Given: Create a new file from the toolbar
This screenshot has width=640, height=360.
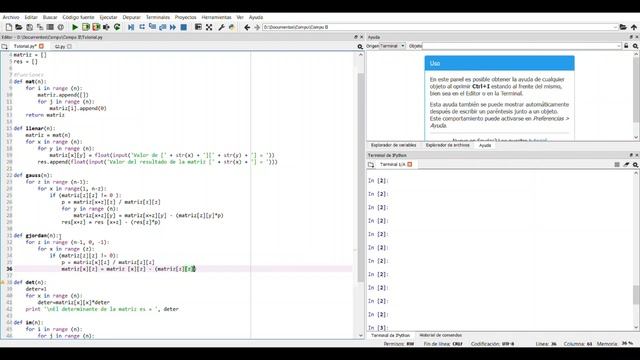Looking at the screenshot, I should click(9, 27).
